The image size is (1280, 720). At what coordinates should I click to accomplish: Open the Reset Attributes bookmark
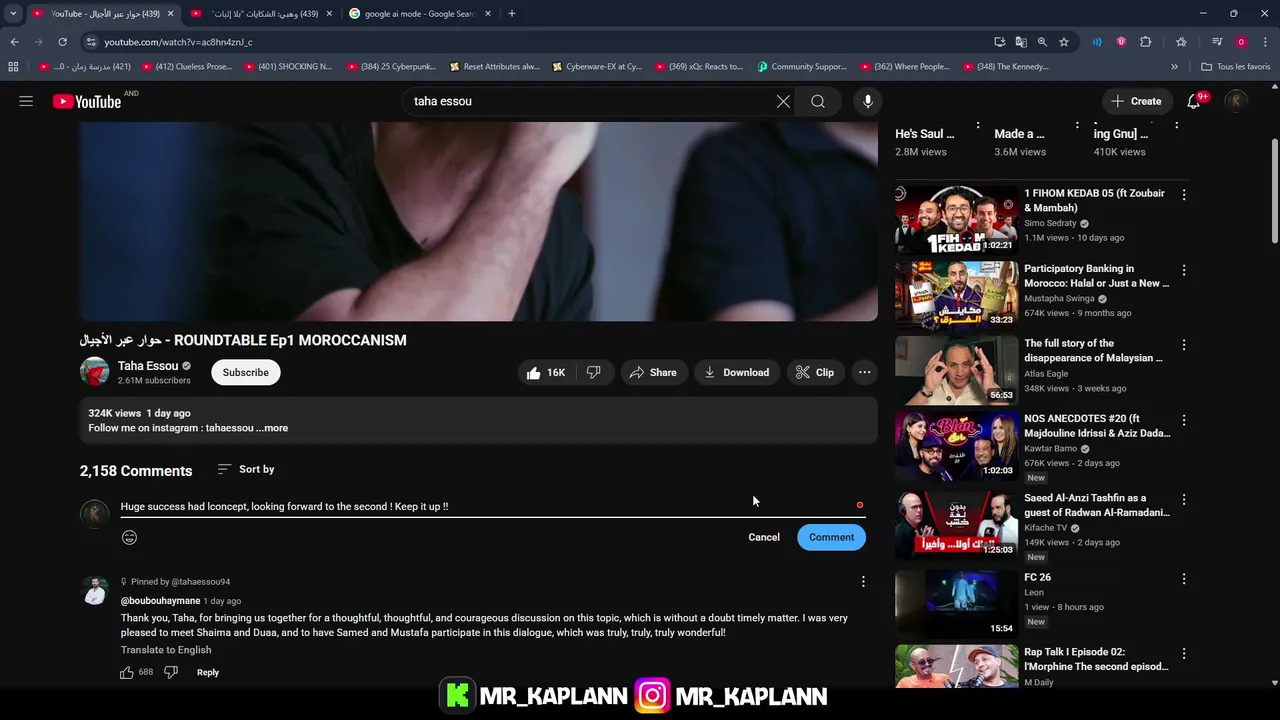495,67
